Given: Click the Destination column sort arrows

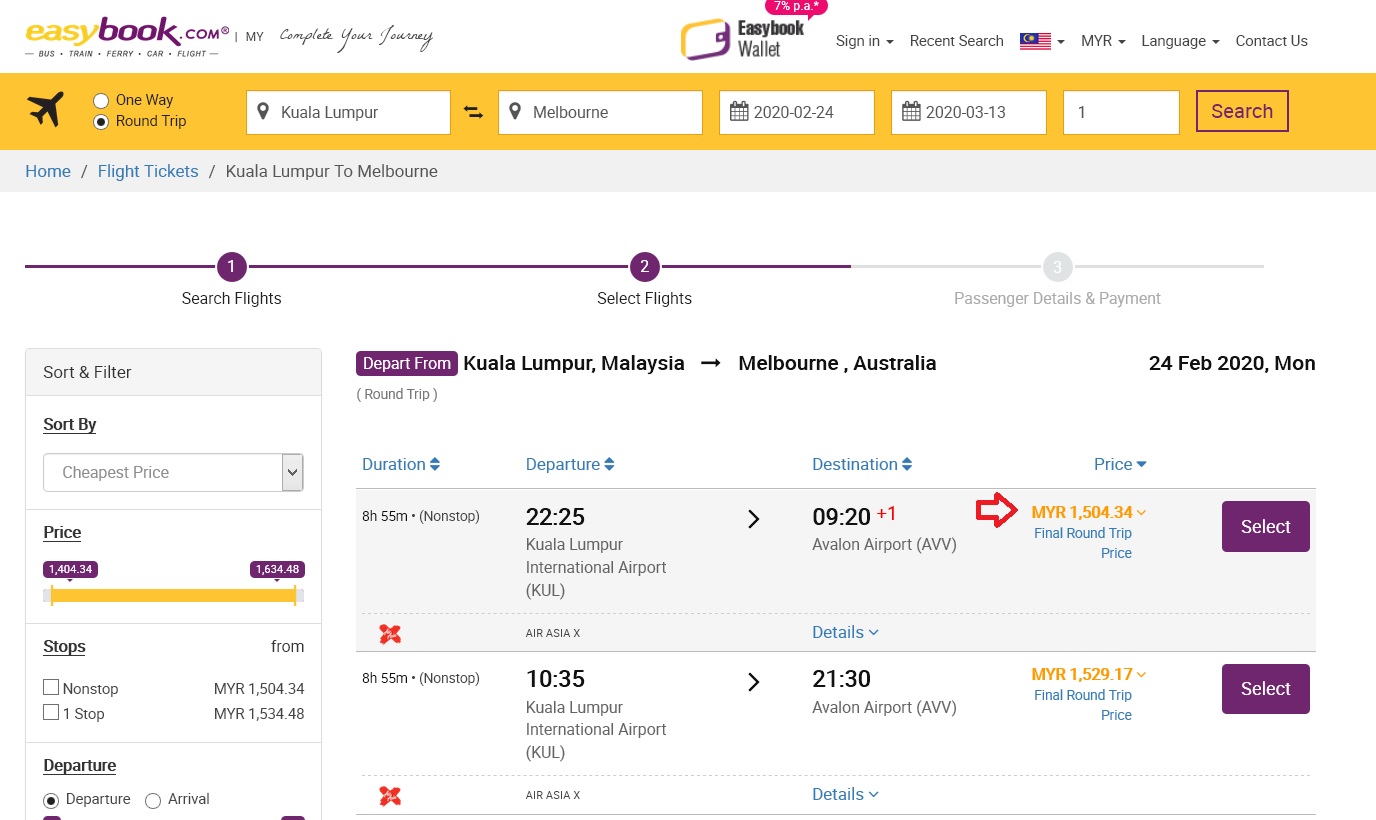Looking at the screenshot, I should click(907, 465).
